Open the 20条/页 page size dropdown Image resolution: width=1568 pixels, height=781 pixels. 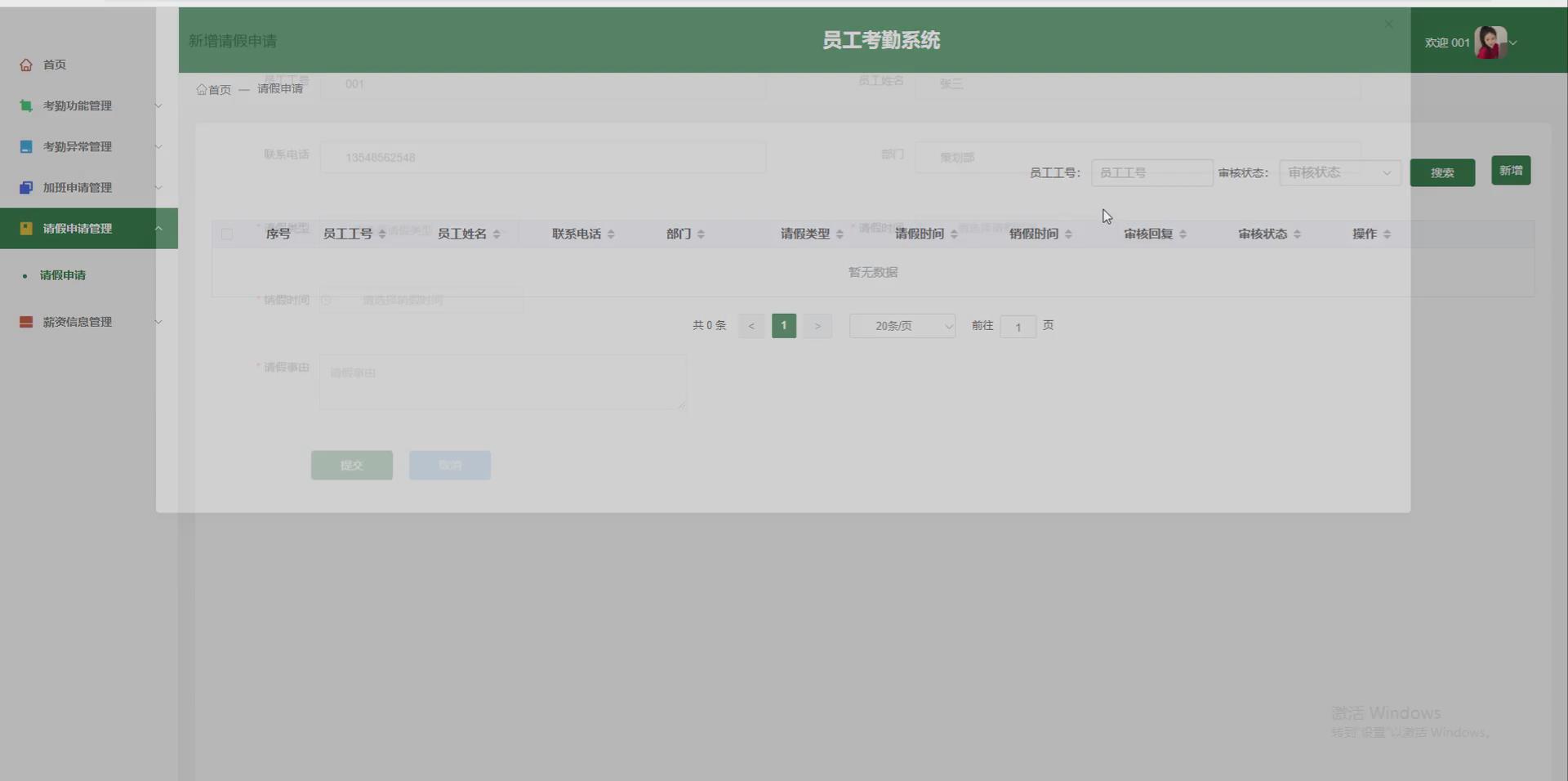pos(902,326)
